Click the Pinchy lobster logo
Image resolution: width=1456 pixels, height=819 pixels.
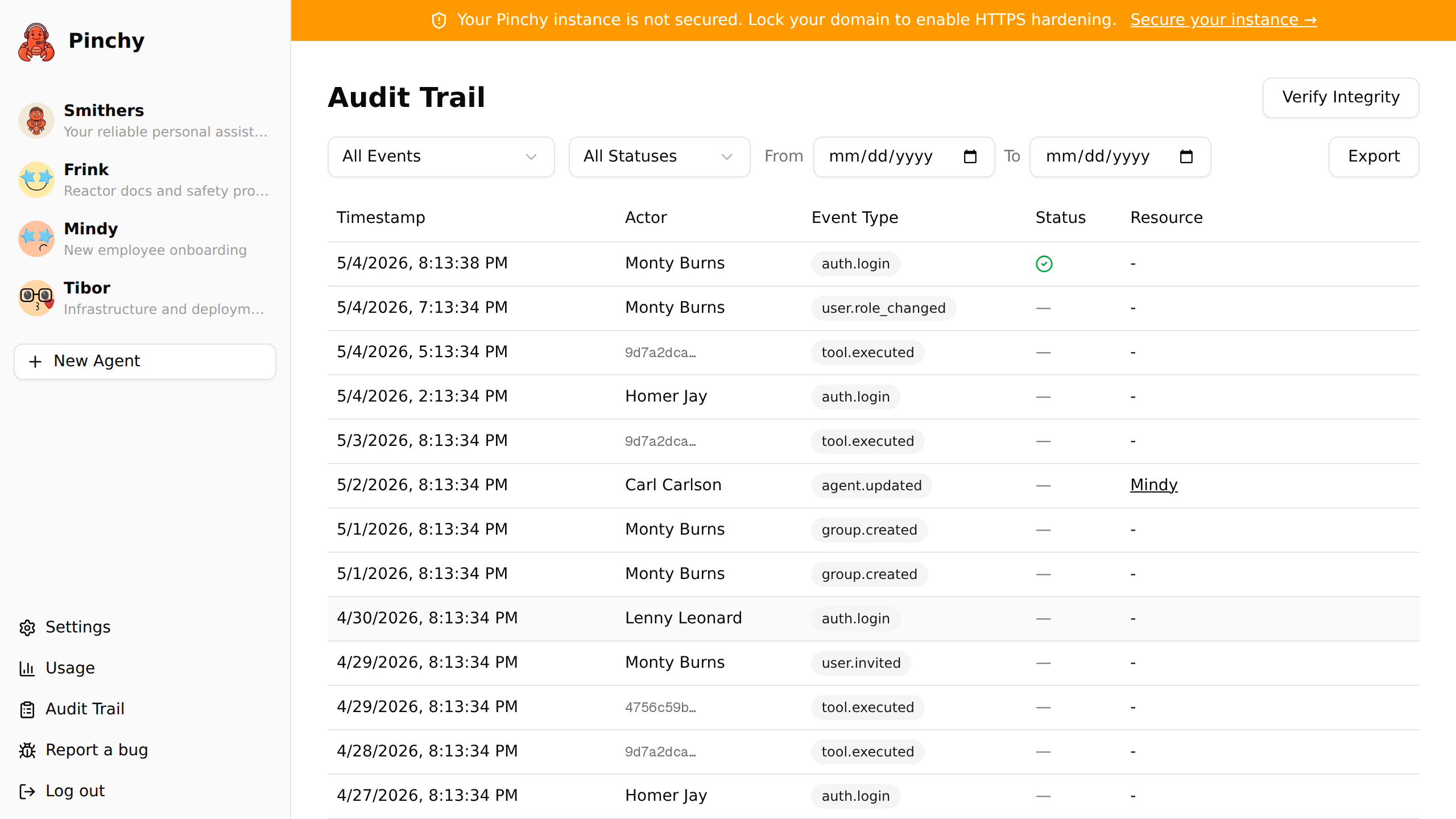[36, 42]
